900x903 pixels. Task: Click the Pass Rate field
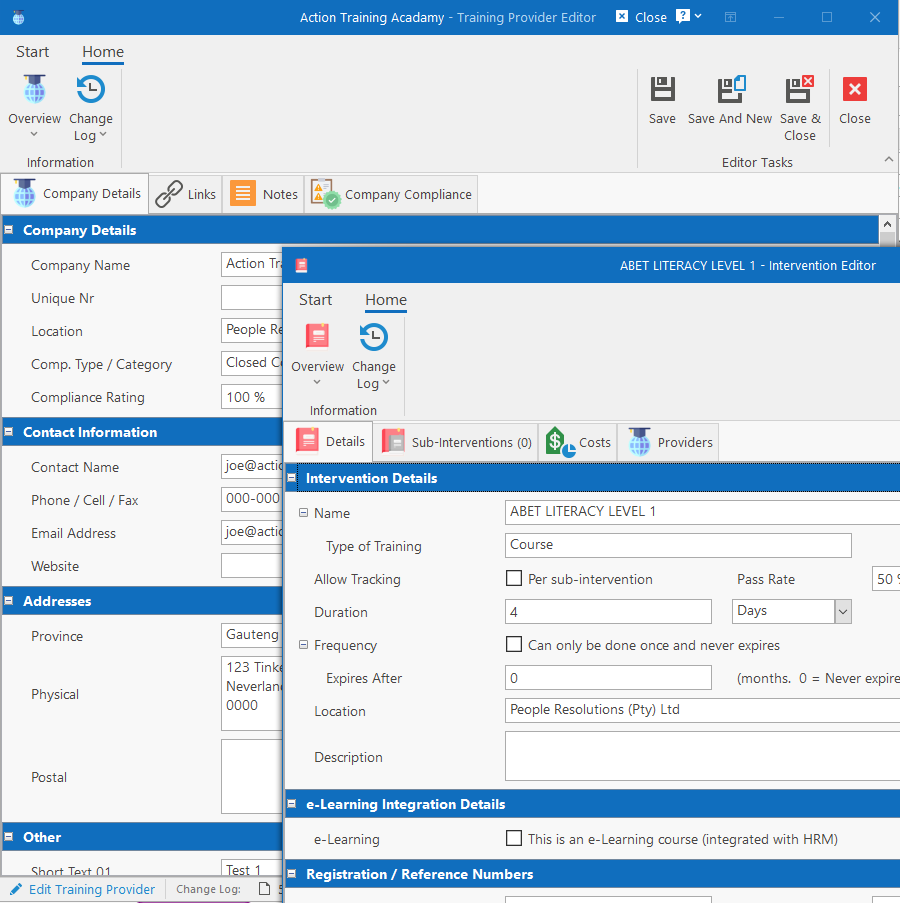(x=886, y=579)
